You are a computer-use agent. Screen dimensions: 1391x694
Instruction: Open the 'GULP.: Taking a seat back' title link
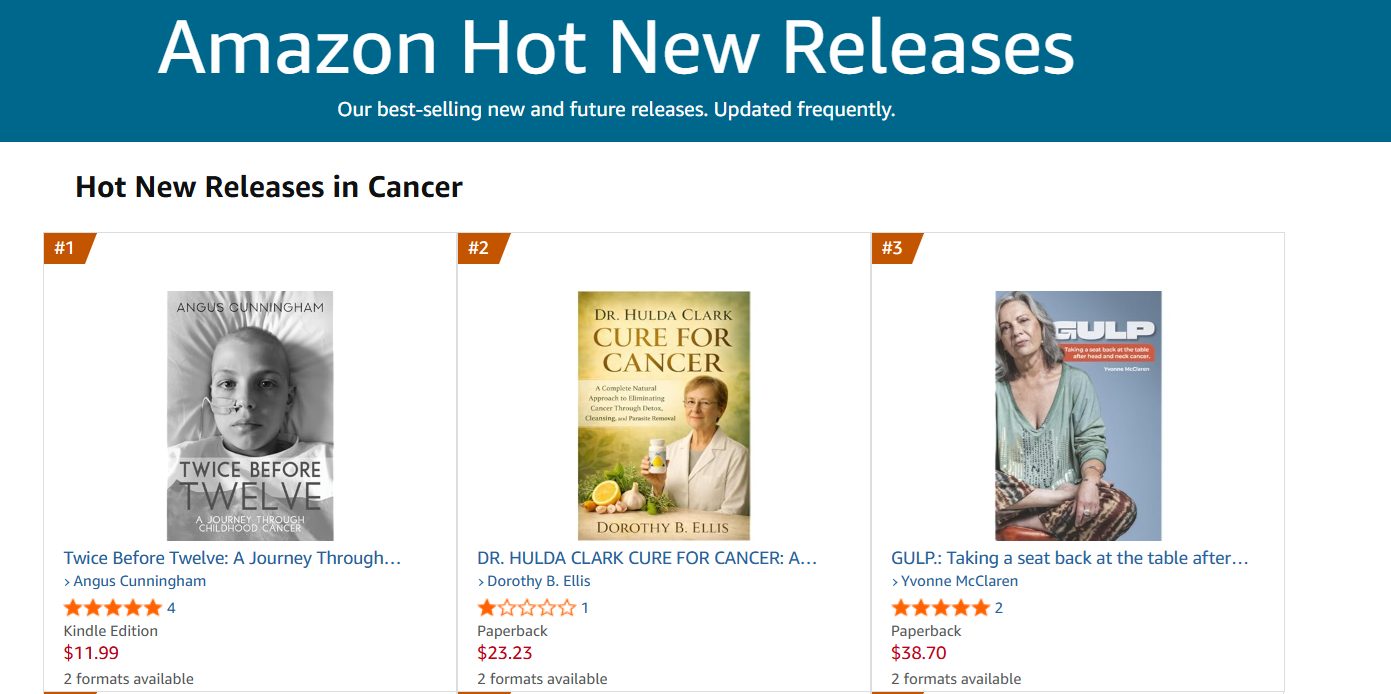click(x=1070, y=558)
